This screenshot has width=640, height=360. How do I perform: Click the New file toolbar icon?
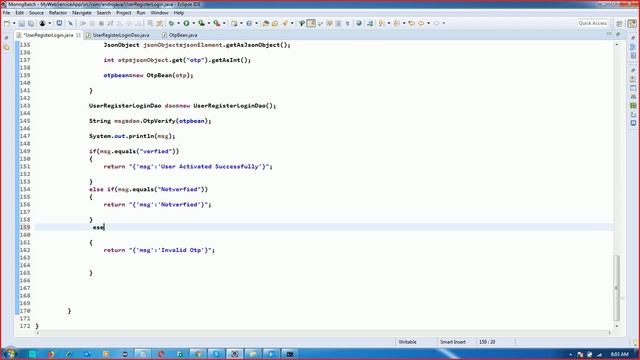7,24
